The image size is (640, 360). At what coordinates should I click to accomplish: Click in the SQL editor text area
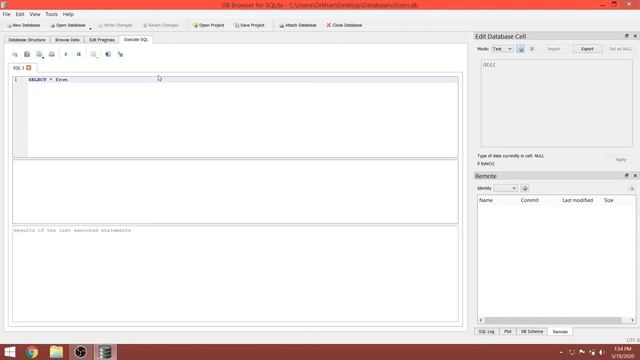tap(243, 118)
